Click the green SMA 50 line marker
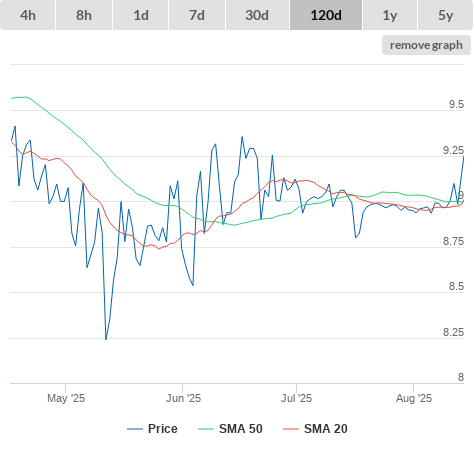 click(206, 429)
